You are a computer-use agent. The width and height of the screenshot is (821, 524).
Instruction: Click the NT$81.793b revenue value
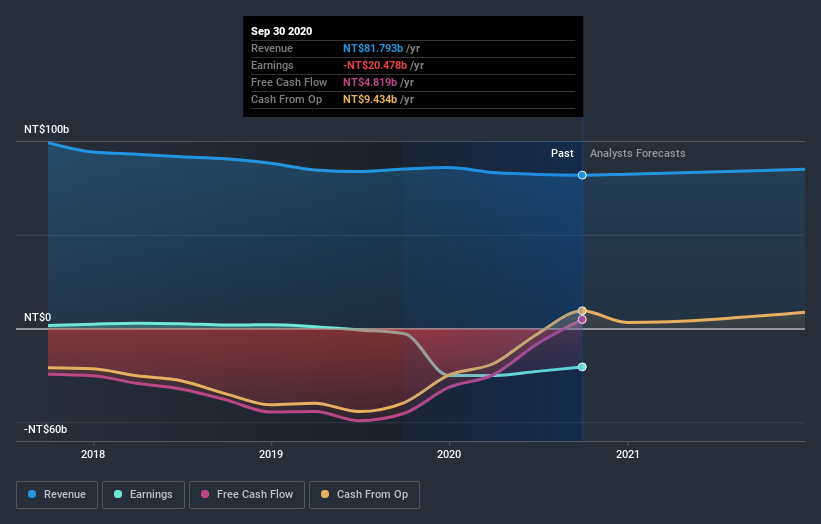coord(373,48)
